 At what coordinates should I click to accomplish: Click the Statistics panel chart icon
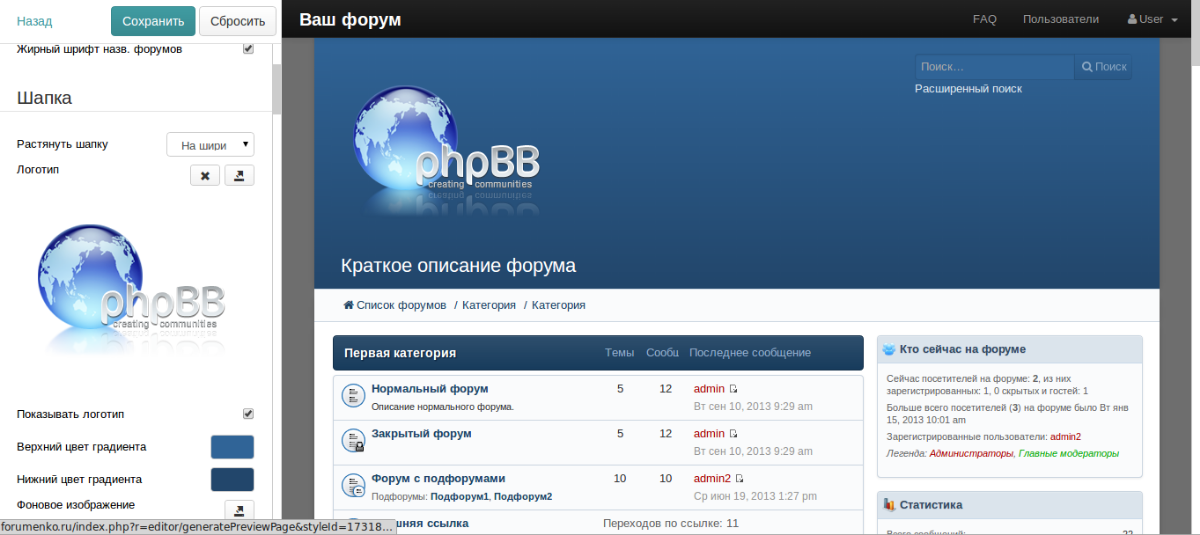[889, 505]
